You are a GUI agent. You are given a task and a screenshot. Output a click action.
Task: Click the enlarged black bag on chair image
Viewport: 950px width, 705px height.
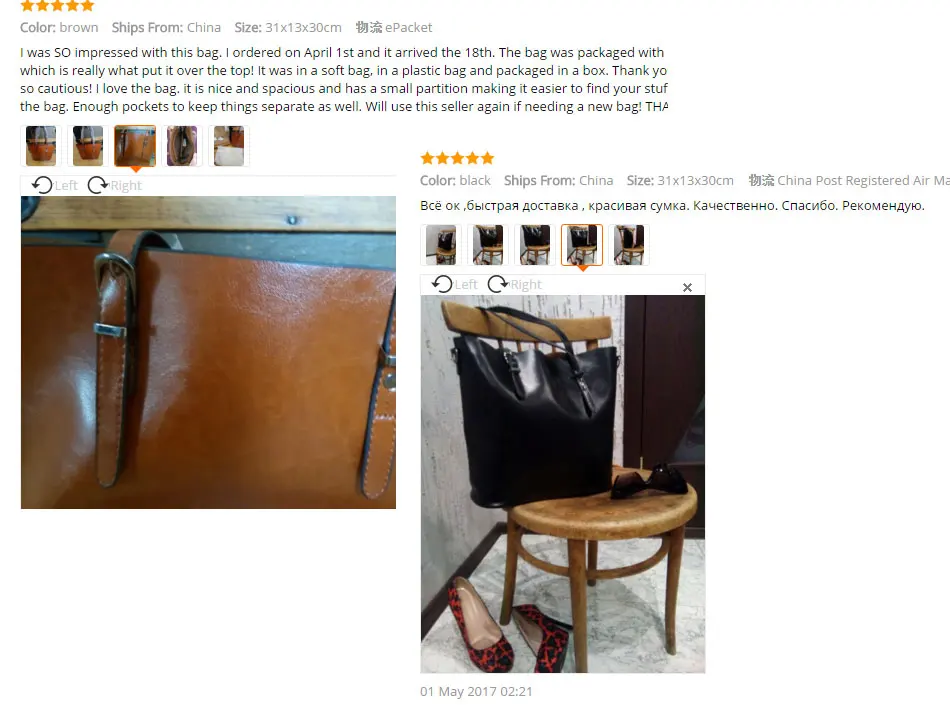click(563, 484)
